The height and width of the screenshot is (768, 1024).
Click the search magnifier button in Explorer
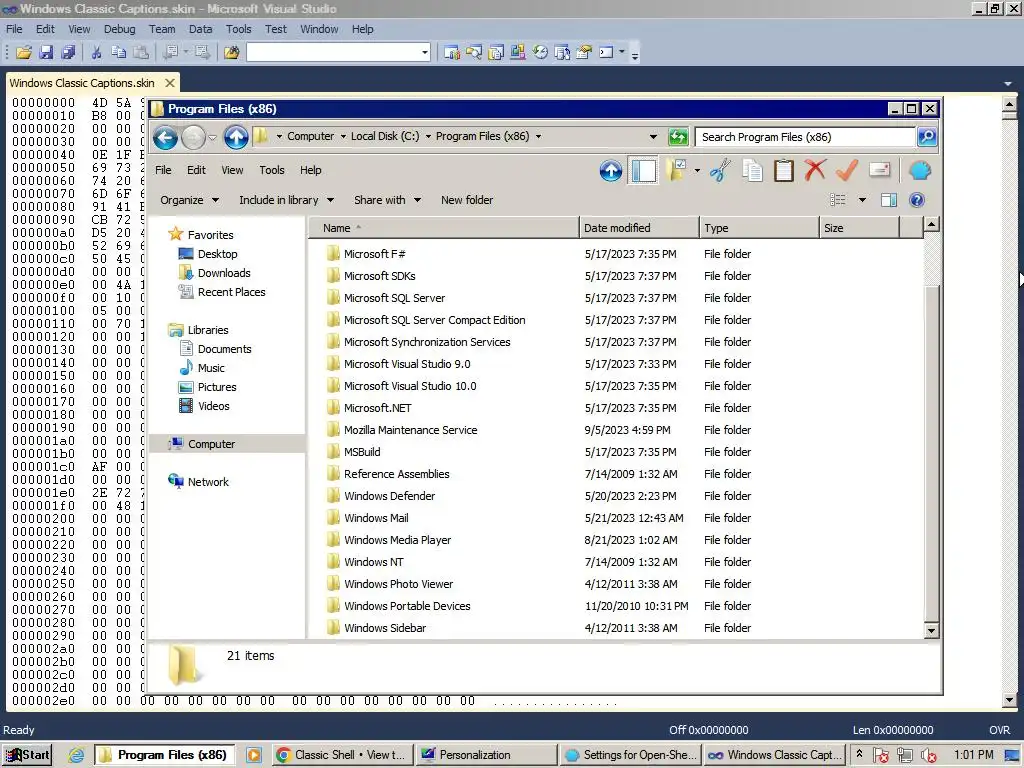coord(927,136)
